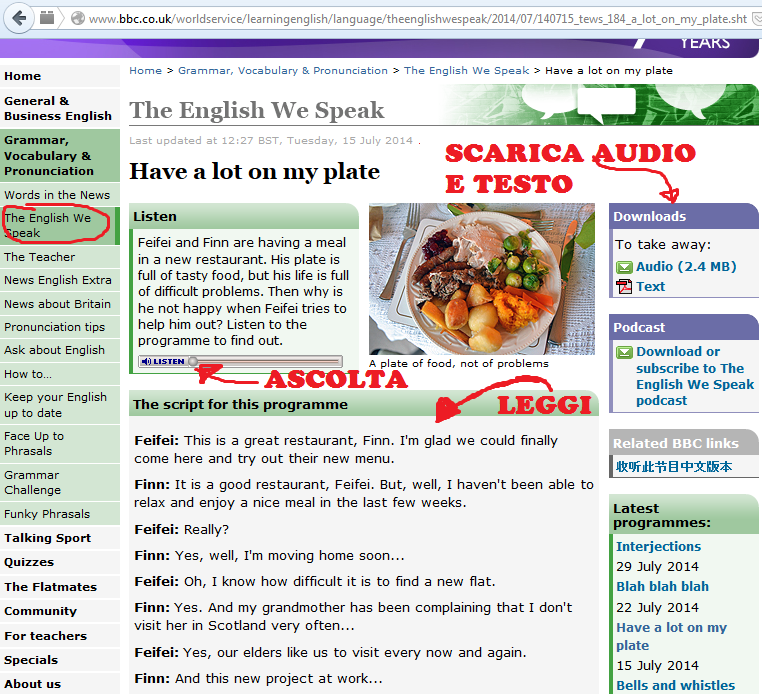Click the browser back arrow button
The width and height of the screenshot is (762, 694).
tap(19, 18)
